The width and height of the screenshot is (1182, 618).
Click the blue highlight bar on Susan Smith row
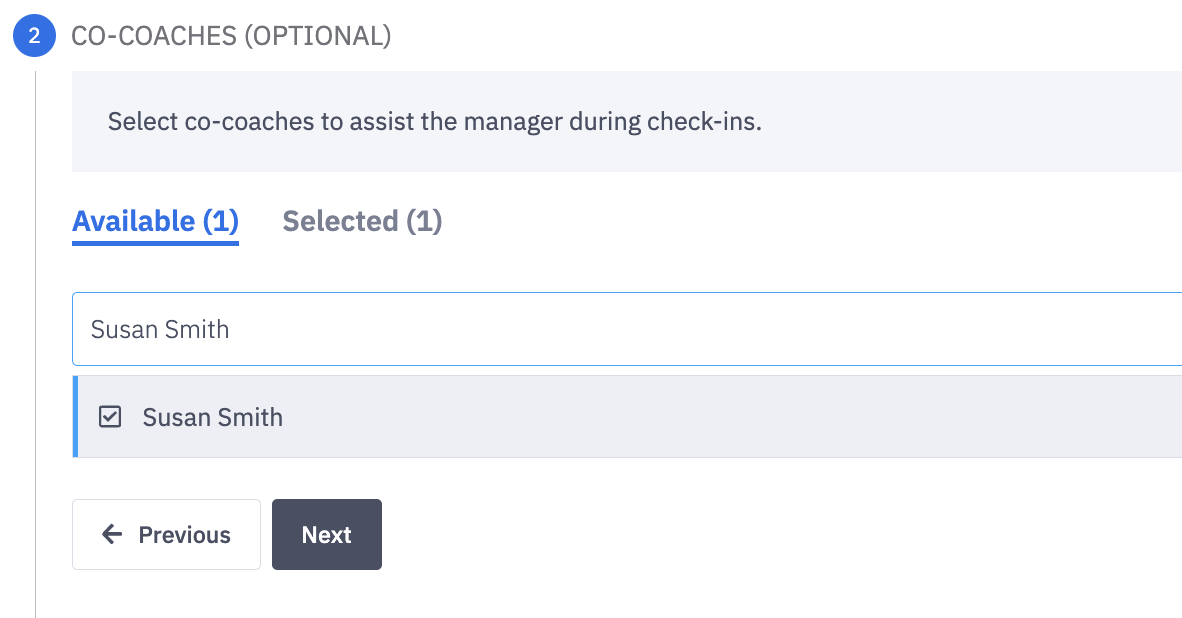click(x=74, y=416)
